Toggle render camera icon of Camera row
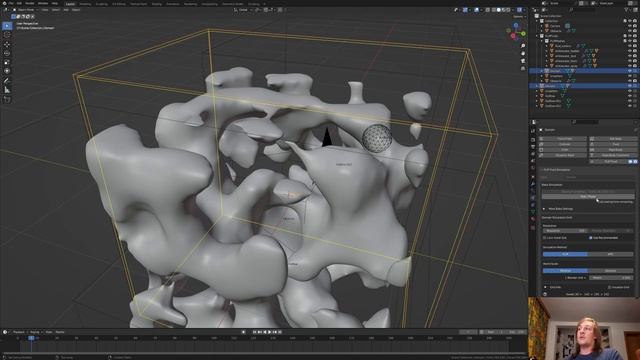This screenshot has width=640, height=360. tap(635, 26)
